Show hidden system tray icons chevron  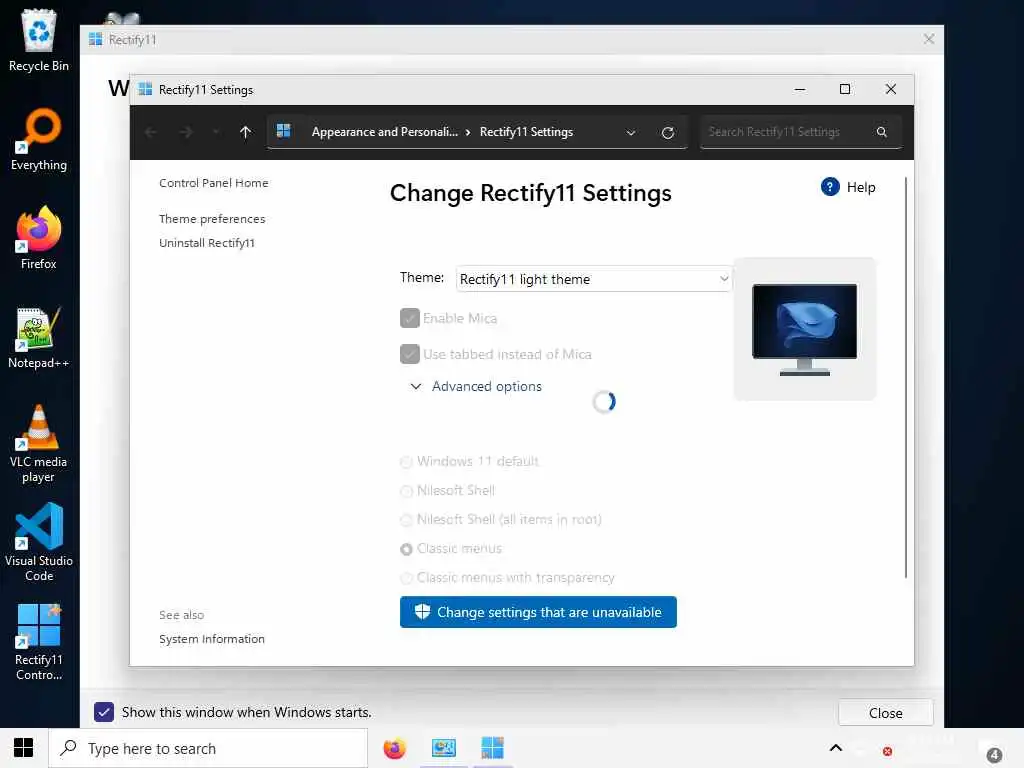835,748
